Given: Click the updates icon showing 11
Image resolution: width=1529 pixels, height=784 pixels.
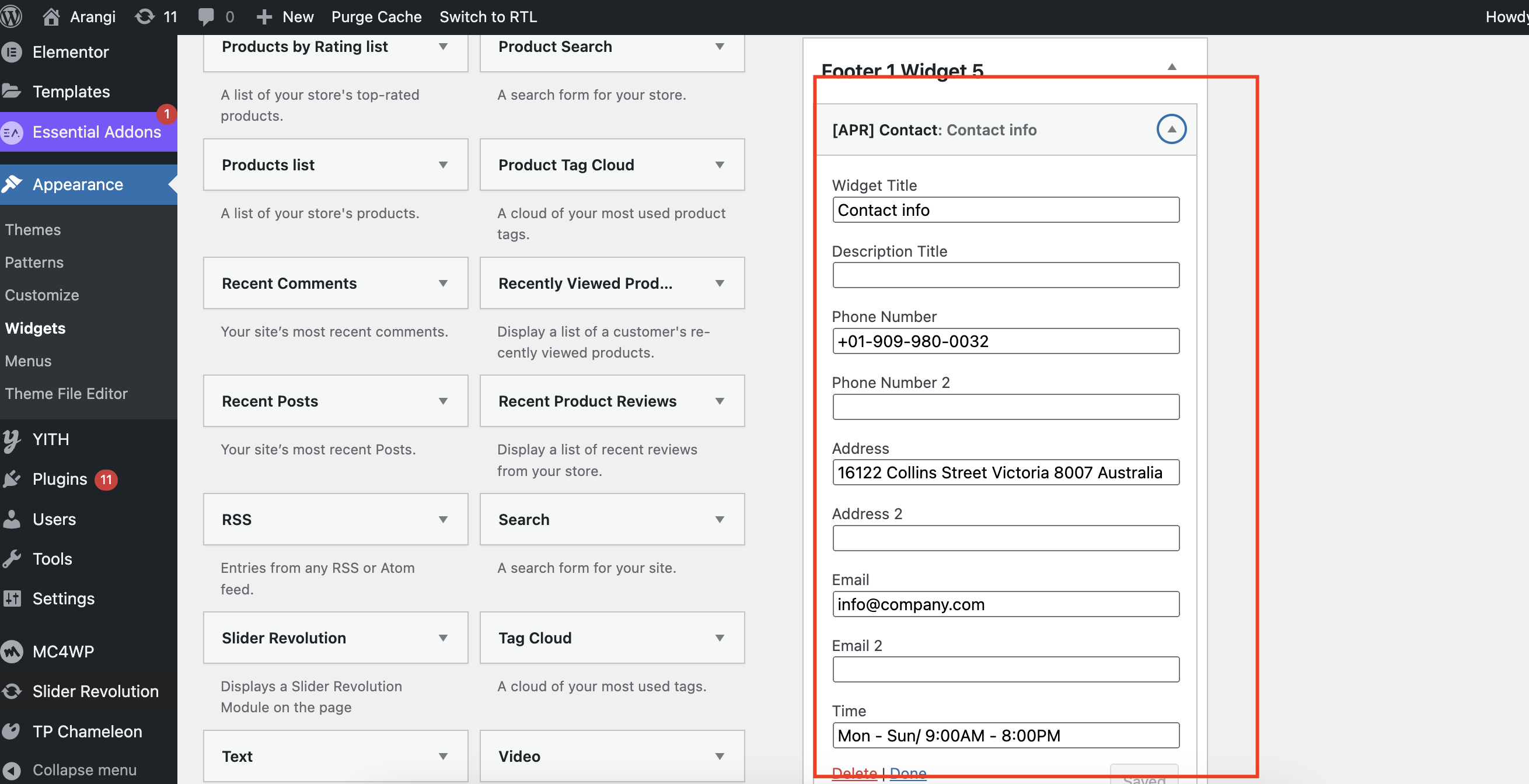Looking at the screenshot, I should (x=144, y=16).
